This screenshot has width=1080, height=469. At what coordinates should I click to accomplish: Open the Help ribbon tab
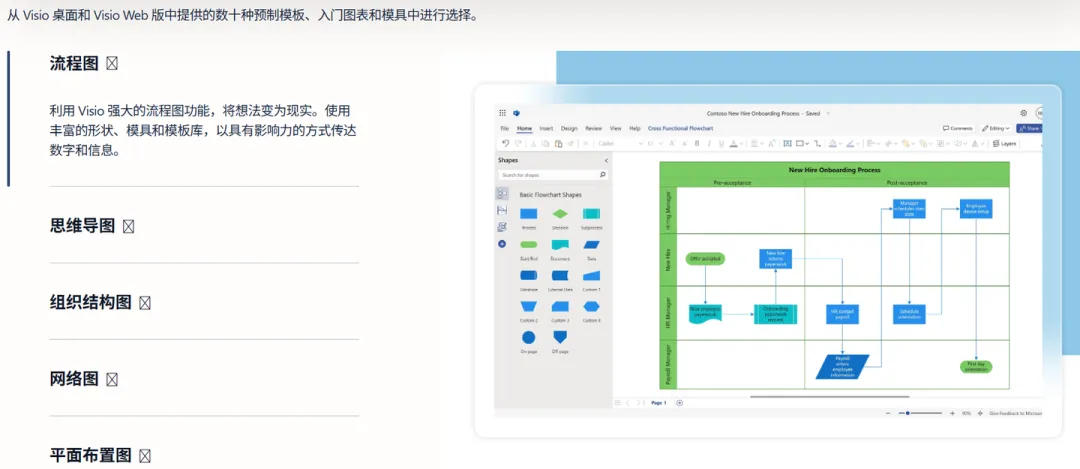pyautogui.click(x=635, y=128)
